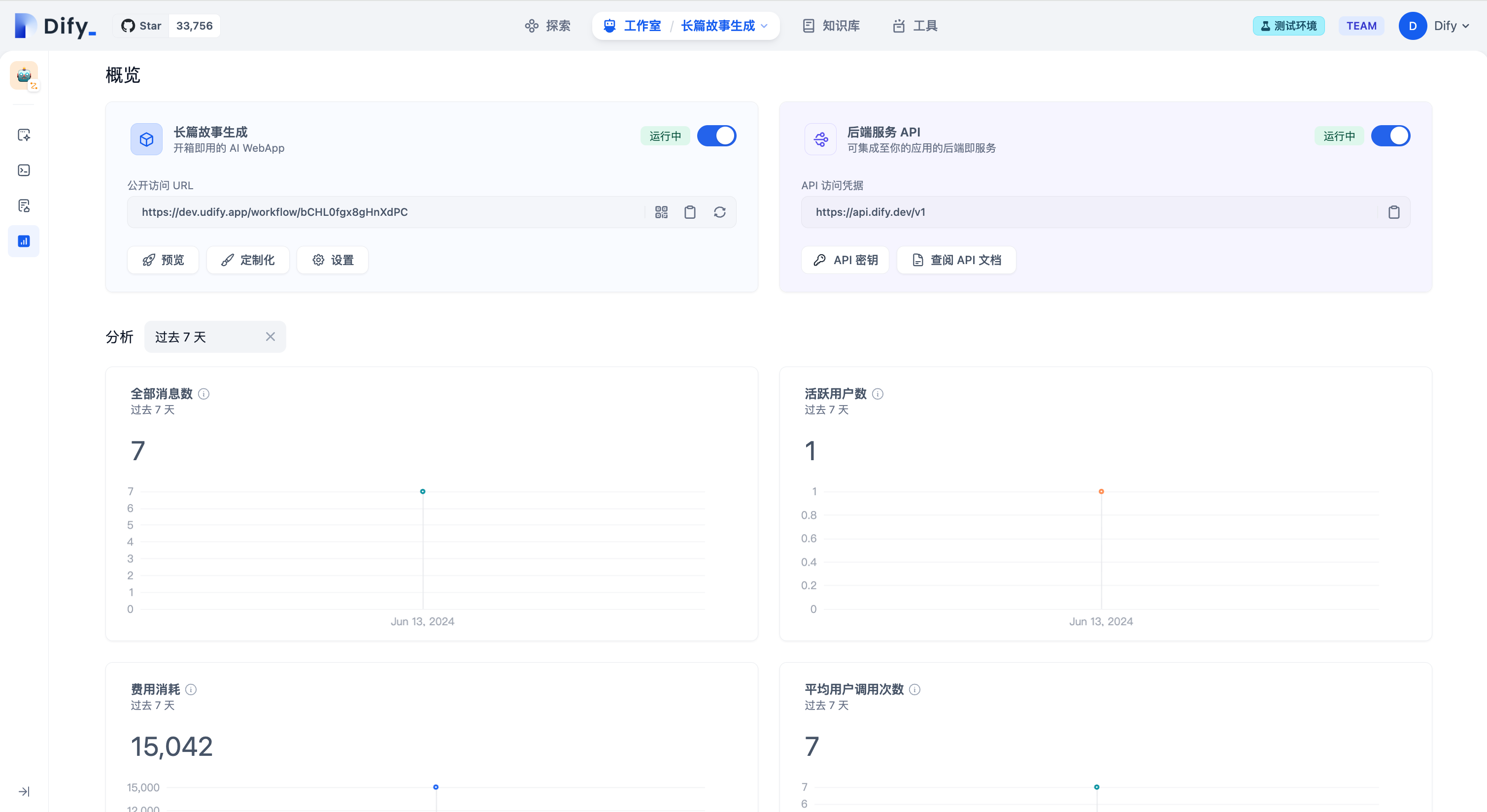Open the logs icon in left sidebar

click(24, 205)
